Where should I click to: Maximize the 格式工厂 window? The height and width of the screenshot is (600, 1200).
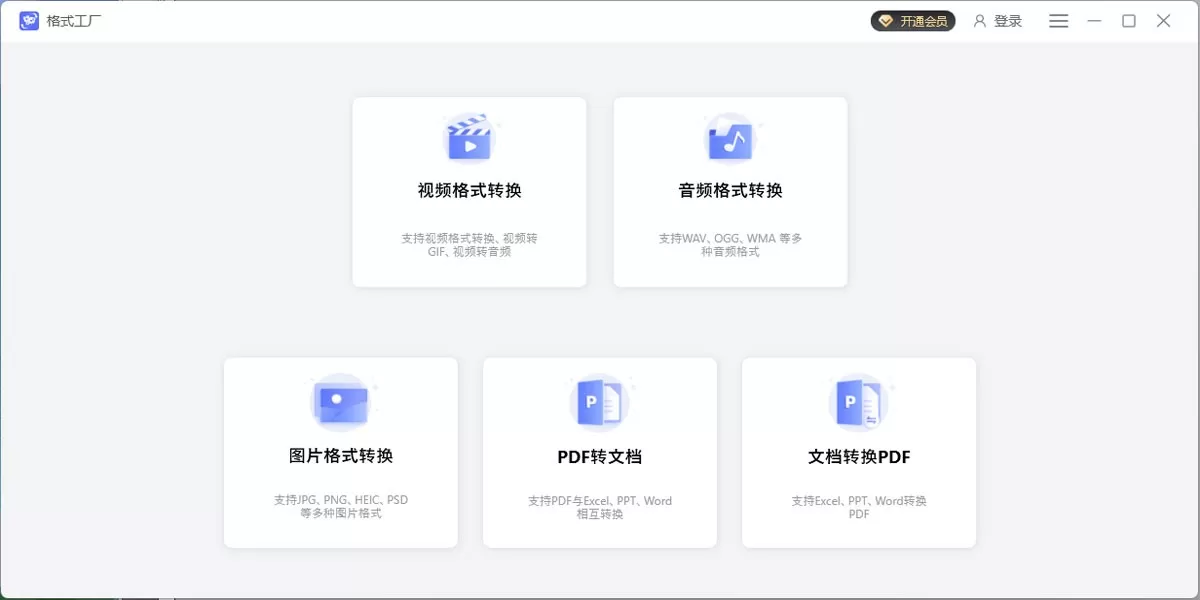pos(1129,21)
